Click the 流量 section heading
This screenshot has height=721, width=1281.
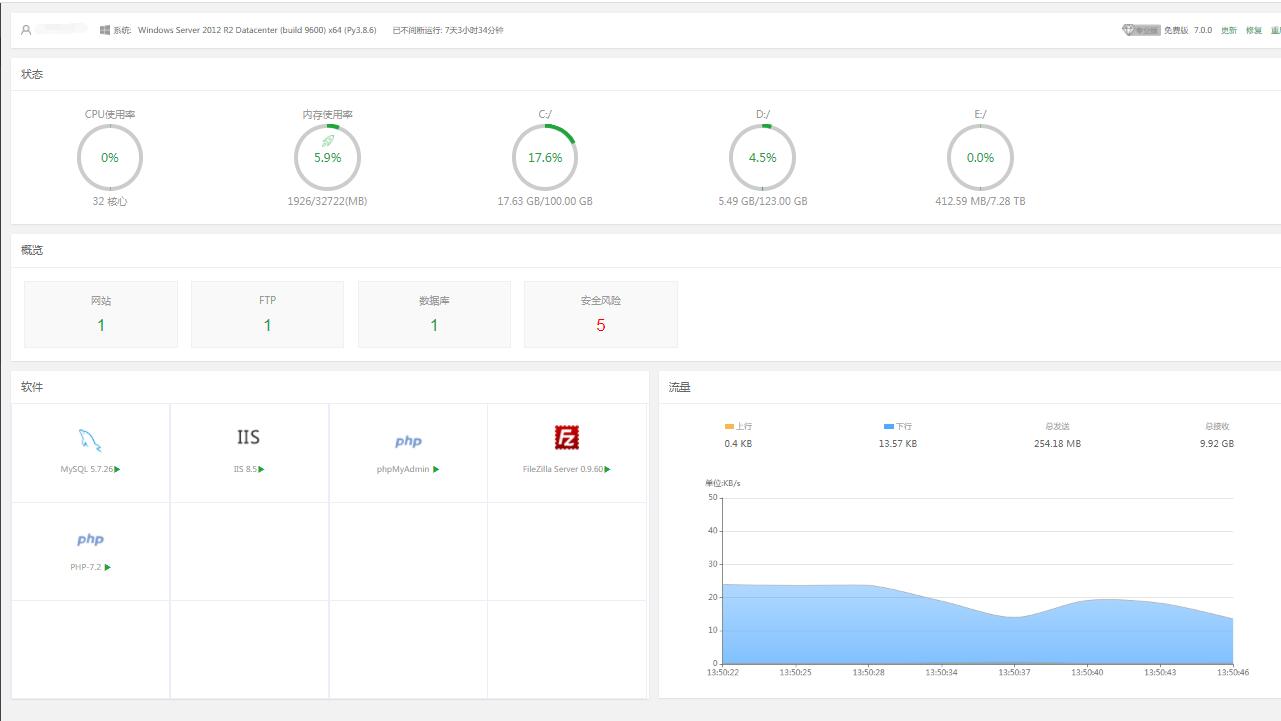point(680,387)
